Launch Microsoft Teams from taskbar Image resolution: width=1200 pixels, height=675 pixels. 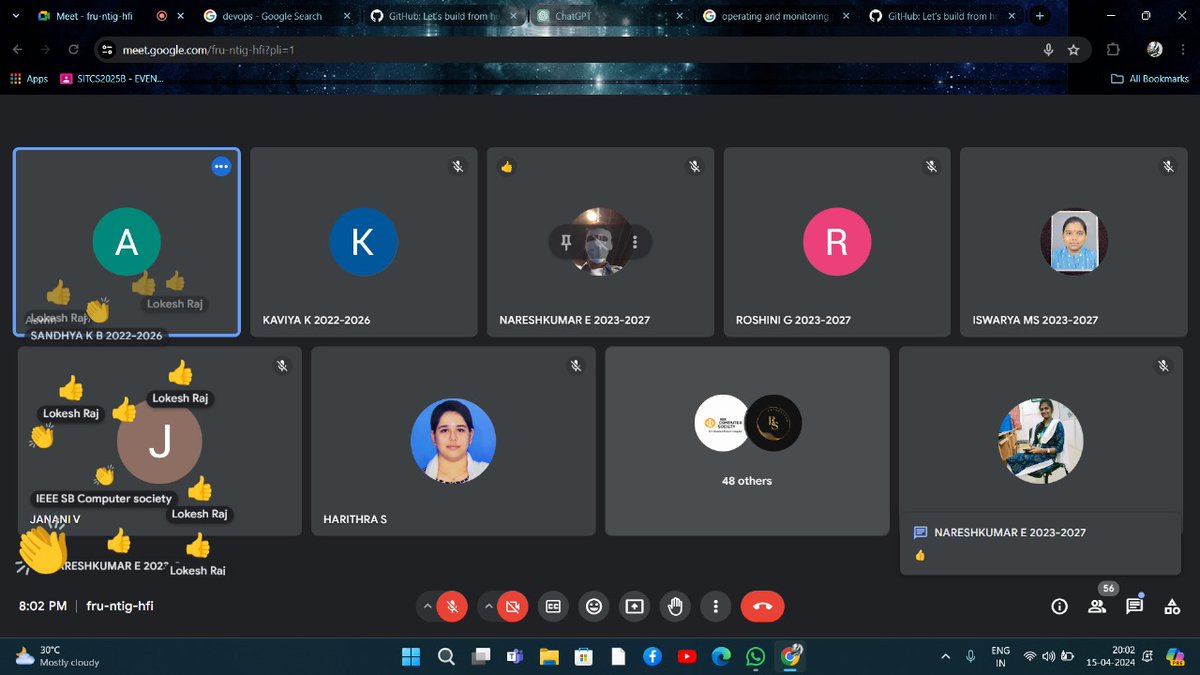(515, 656)
